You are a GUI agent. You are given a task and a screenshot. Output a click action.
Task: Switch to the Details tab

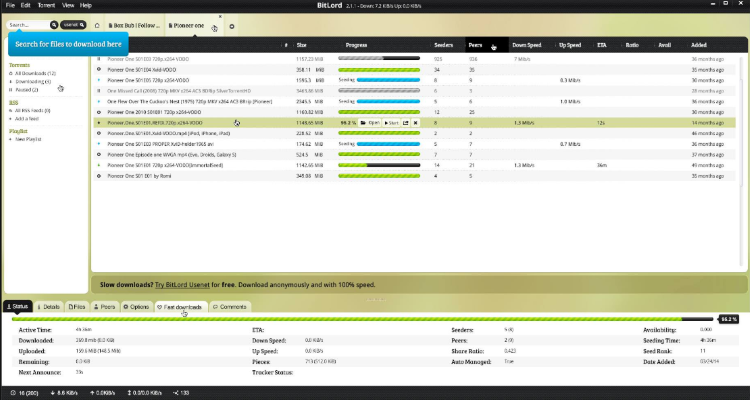coord(48,307)
